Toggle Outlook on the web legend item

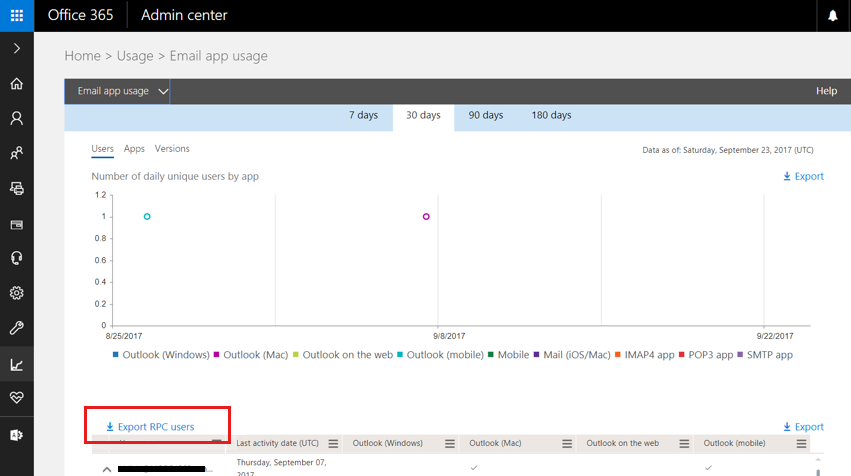(x=343, y=355)
